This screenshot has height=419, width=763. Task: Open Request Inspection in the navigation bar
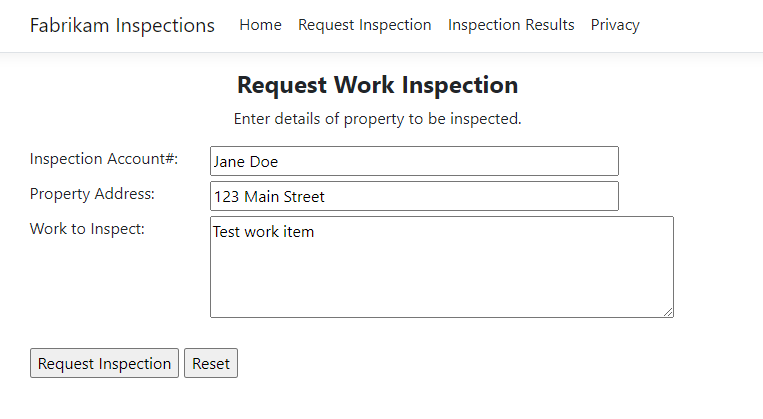364,25
